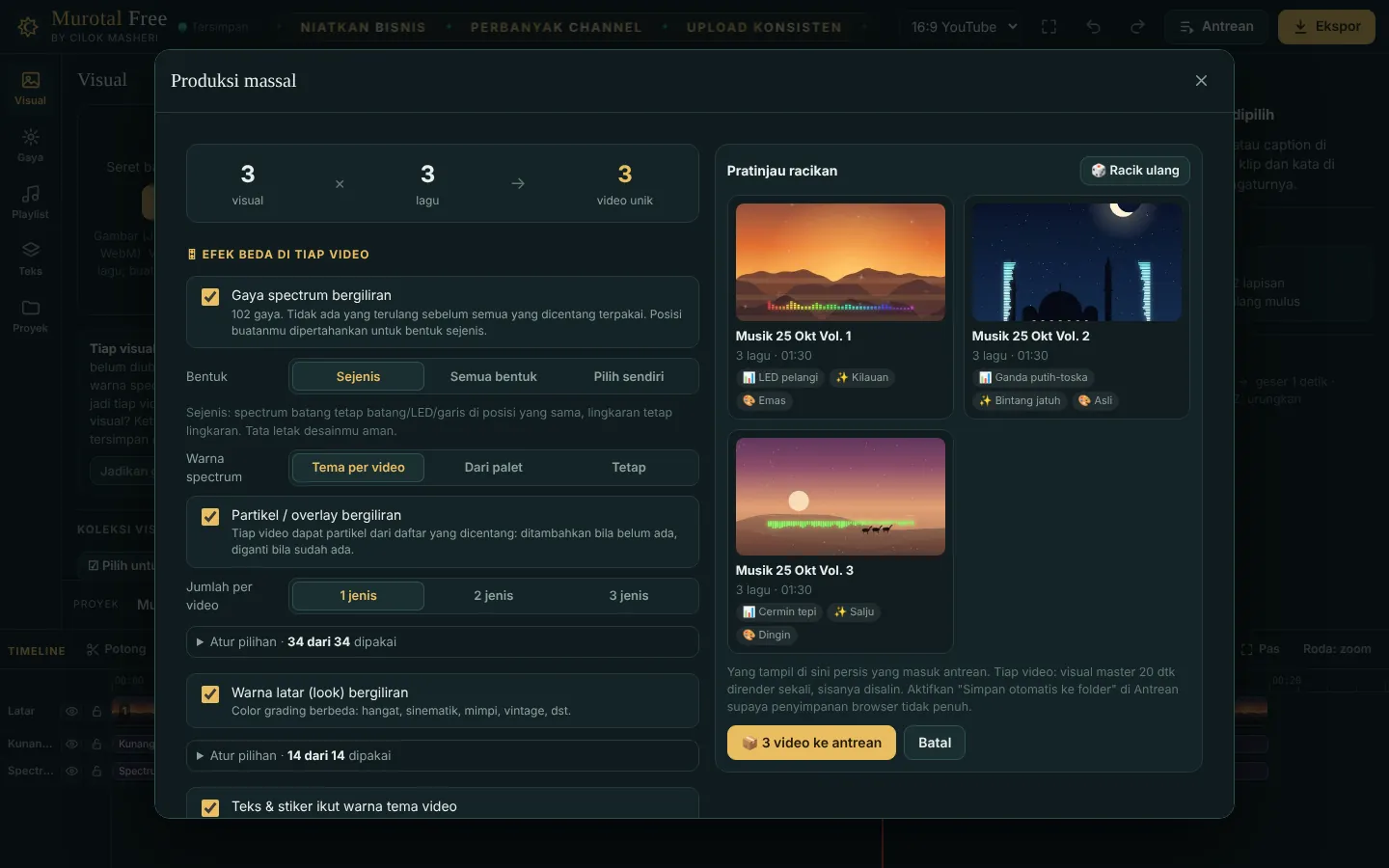Click the Pas fit icon in the timeline
This screenshot has width=1389, height=868.
click(1260, 650)
